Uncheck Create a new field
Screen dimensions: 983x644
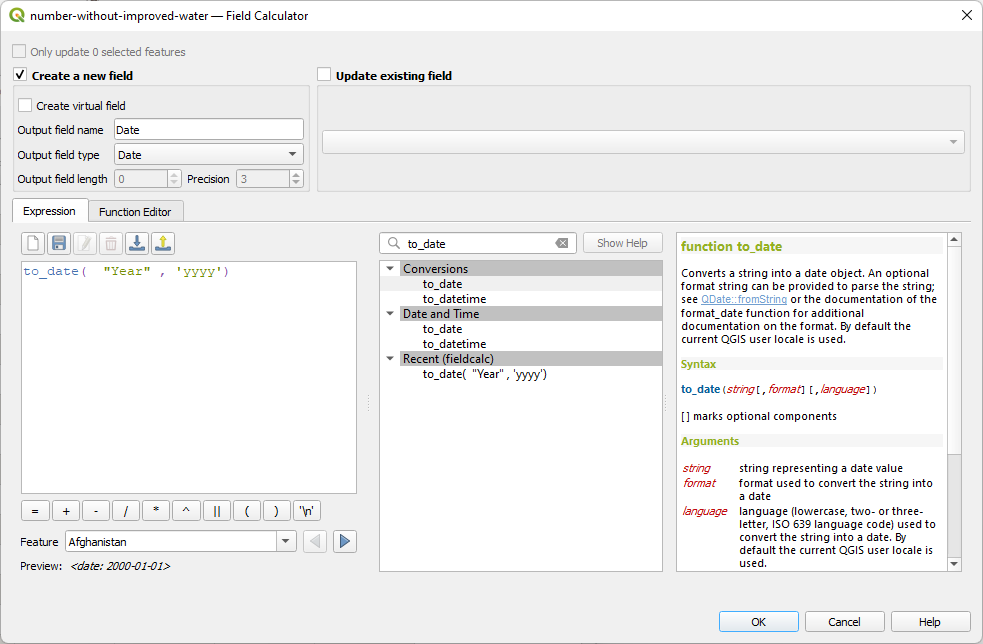pos(18,75)
